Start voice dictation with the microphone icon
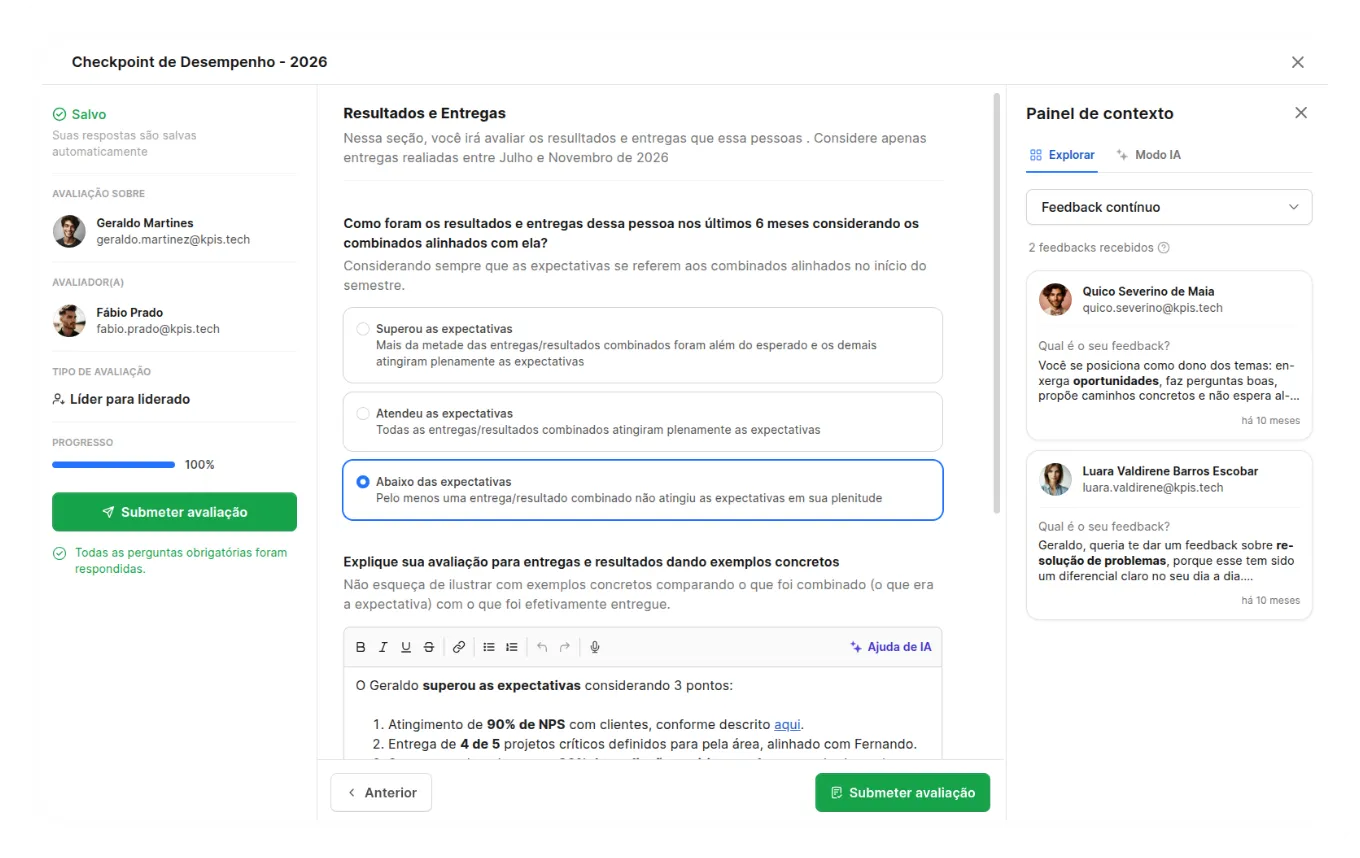 [x=595, y=647]
